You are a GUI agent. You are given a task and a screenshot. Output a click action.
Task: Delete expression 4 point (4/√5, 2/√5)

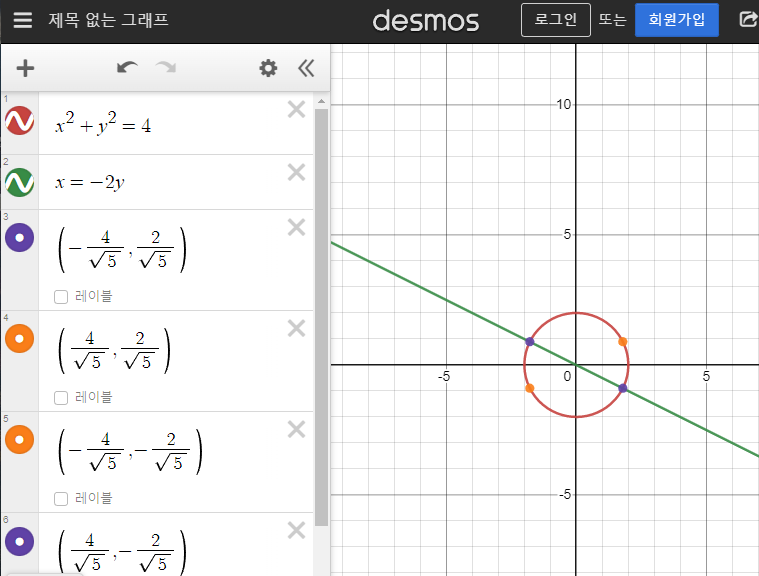[x=296, y=328]
